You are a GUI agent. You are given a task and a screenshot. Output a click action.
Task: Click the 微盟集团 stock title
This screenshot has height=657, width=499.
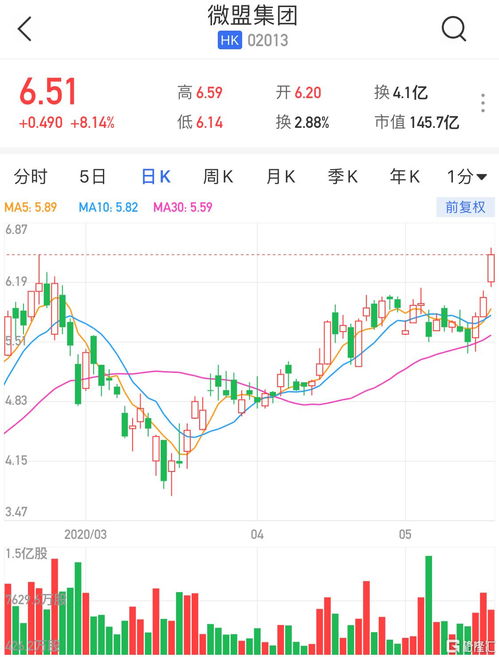click(253, 16)
